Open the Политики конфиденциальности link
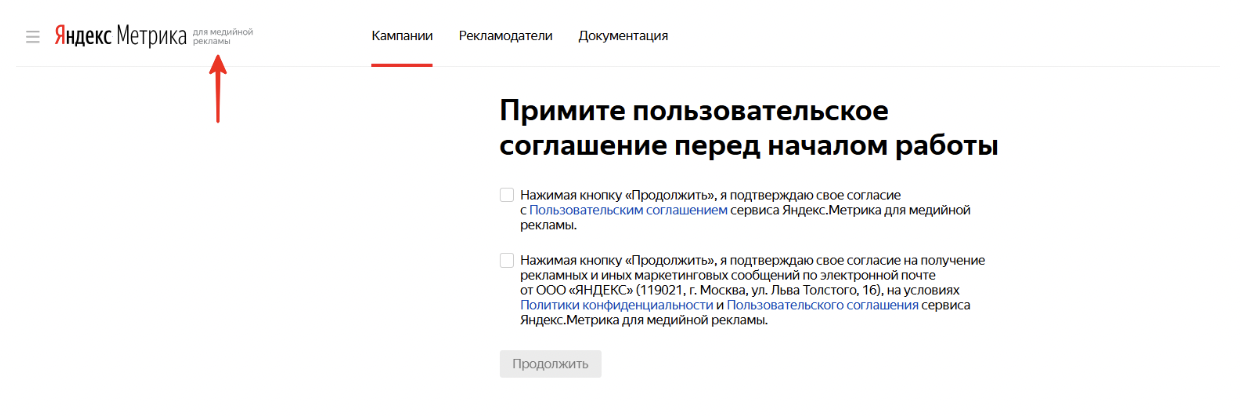The image size is (1240, 416). tap(616, 305)
